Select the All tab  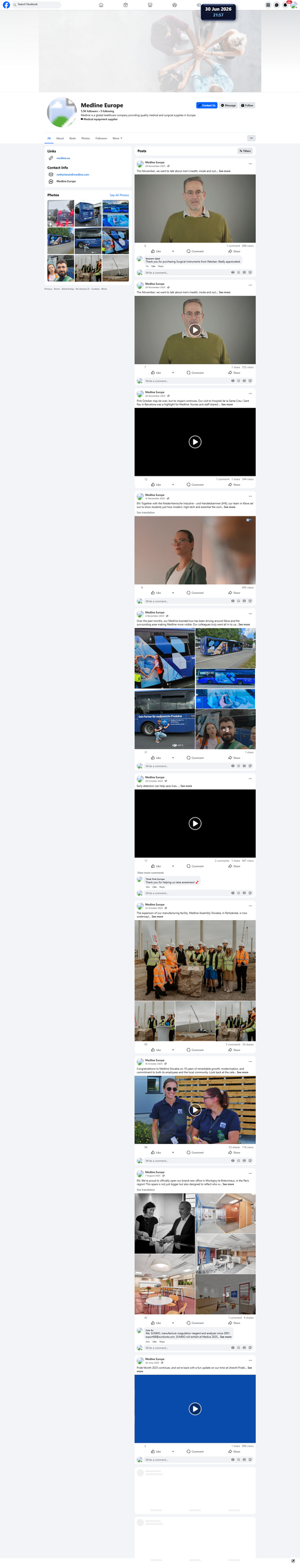49,138
